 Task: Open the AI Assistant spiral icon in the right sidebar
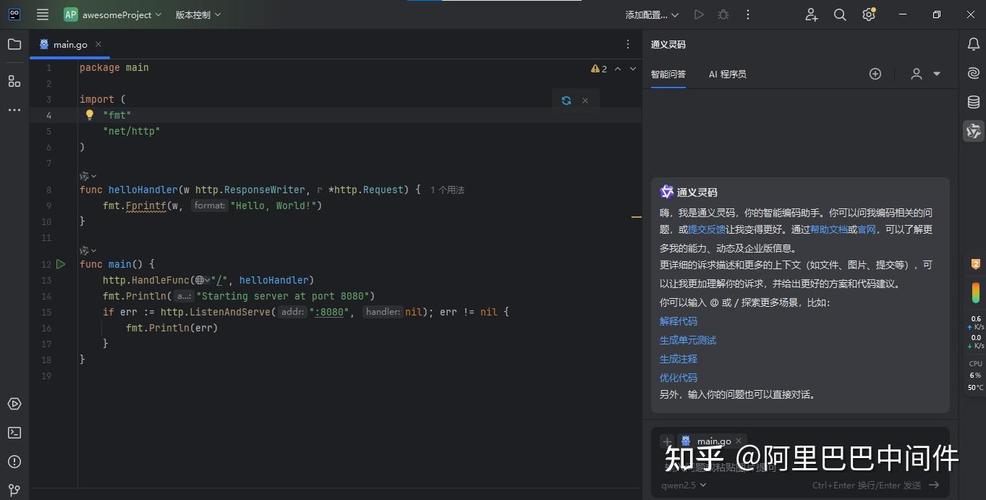(x=973, y=73)
